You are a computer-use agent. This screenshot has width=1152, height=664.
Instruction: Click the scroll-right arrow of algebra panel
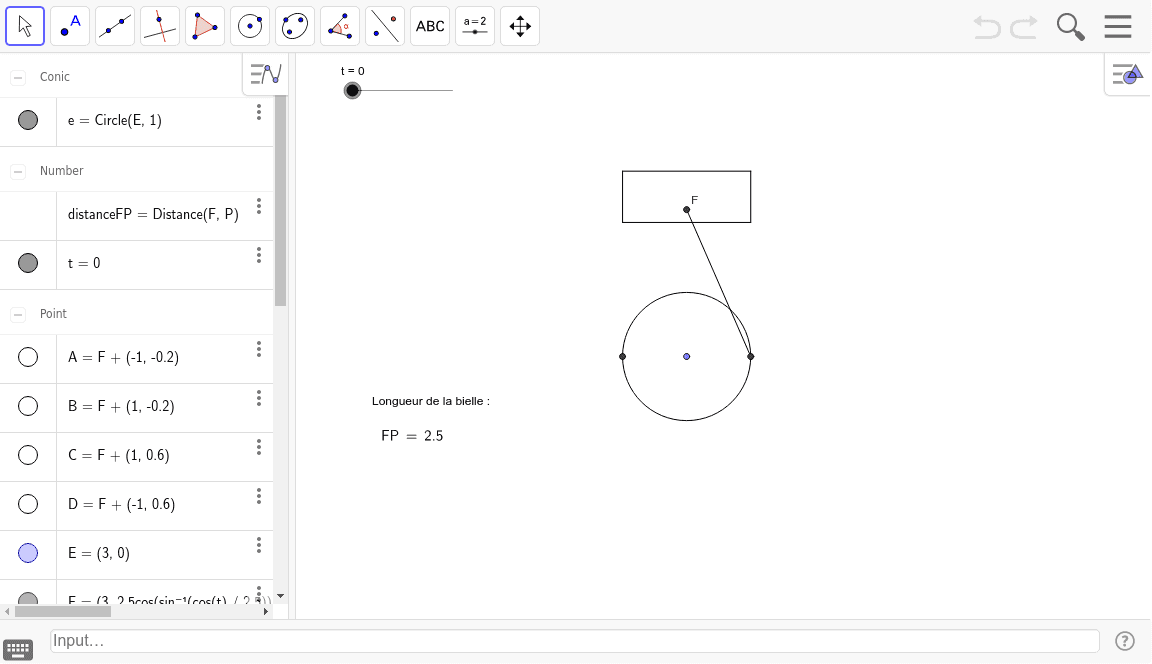266,611
